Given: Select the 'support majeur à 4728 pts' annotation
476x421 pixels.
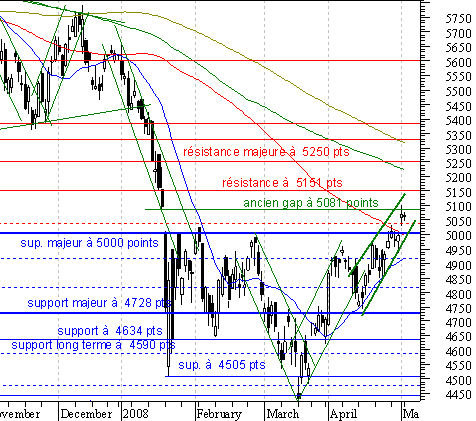Looking at the screenshot, I should pyautogui.click(x=99, y=303).
